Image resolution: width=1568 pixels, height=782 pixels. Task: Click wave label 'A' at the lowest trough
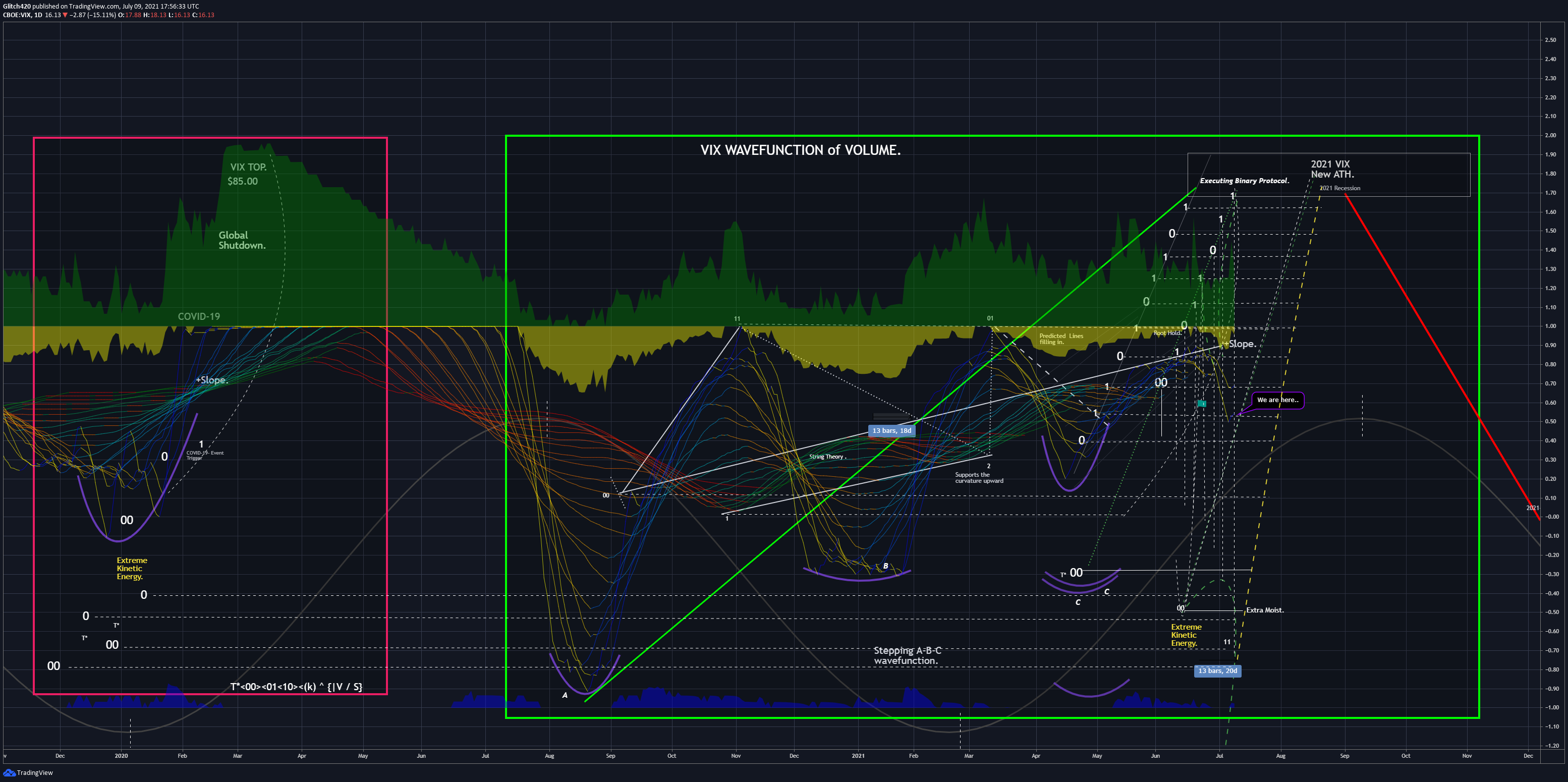tap(565, 695)
